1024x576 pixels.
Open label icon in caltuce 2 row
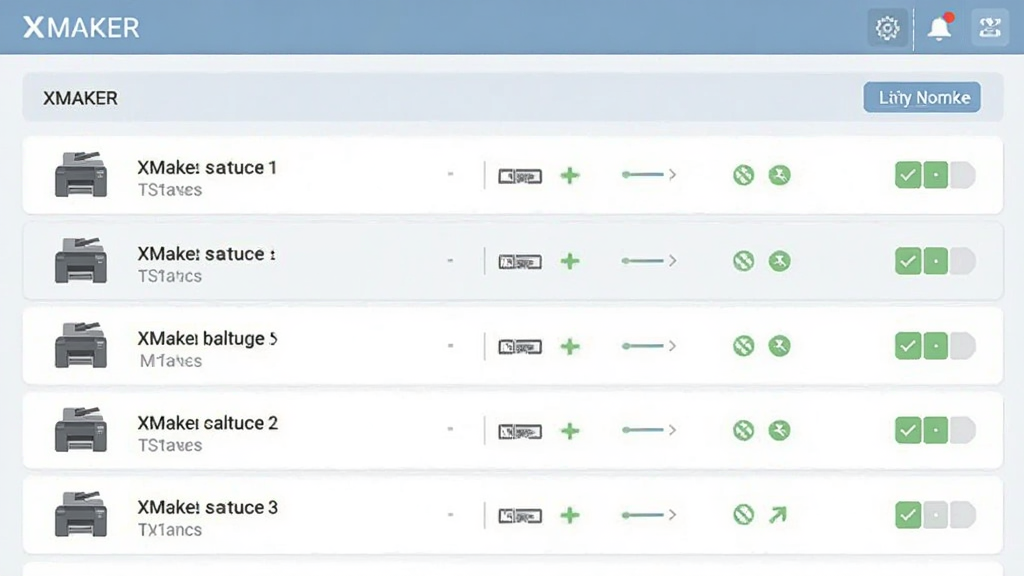click(520, 431)
